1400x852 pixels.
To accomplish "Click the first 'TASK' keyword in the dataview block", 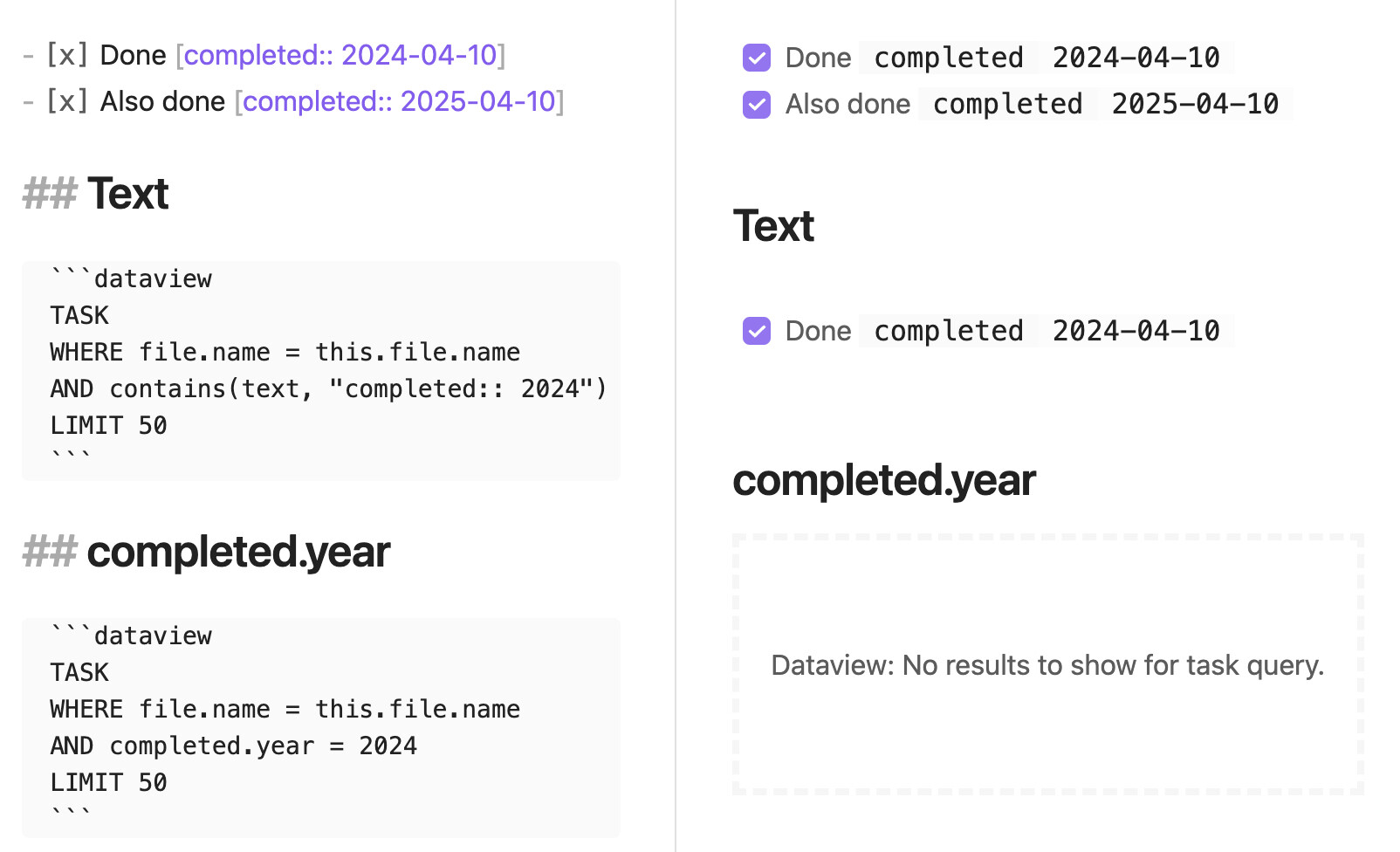I will tap(79, 315).
